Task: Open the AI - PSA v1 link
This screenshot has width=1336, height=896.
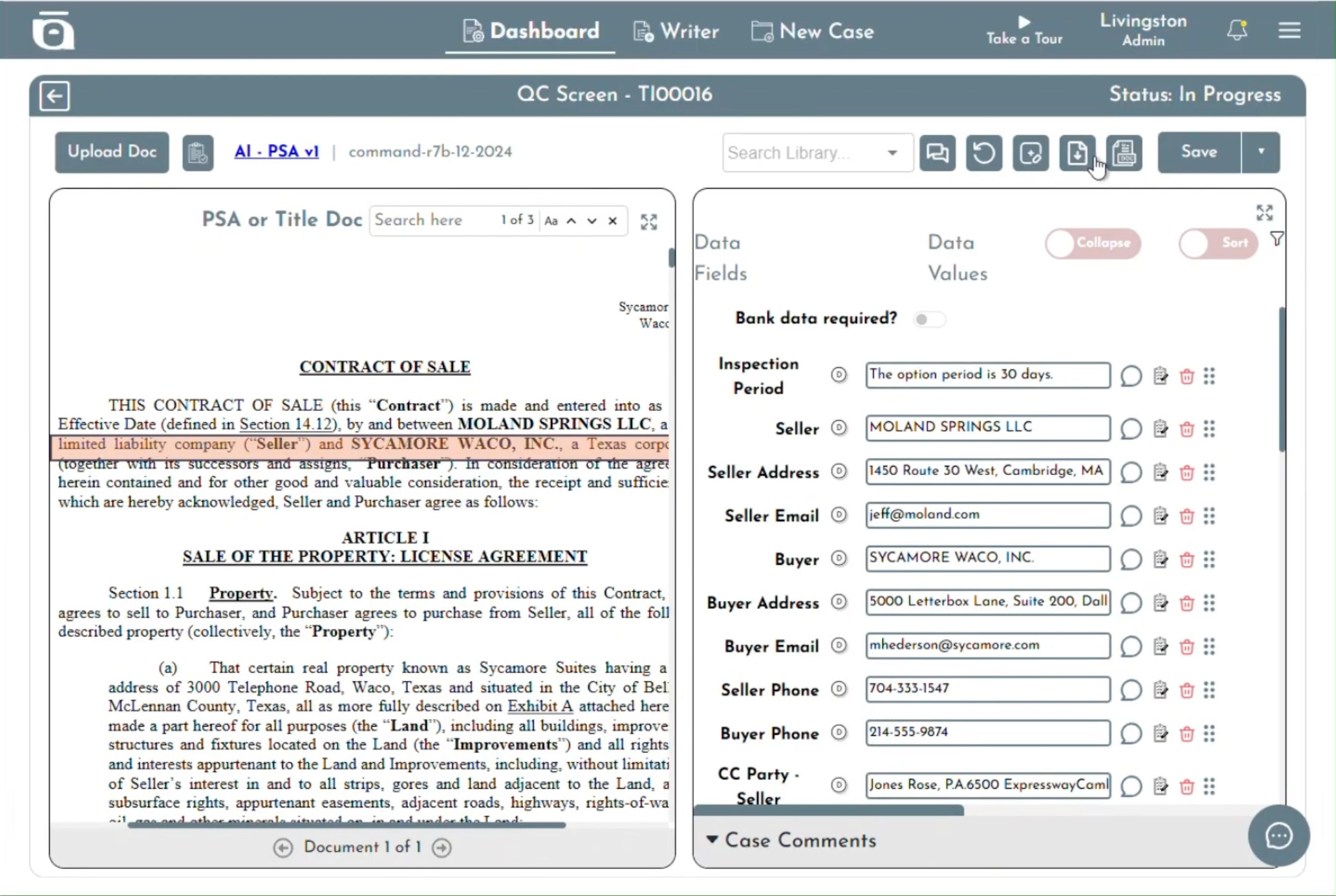Action: (277, 152)
